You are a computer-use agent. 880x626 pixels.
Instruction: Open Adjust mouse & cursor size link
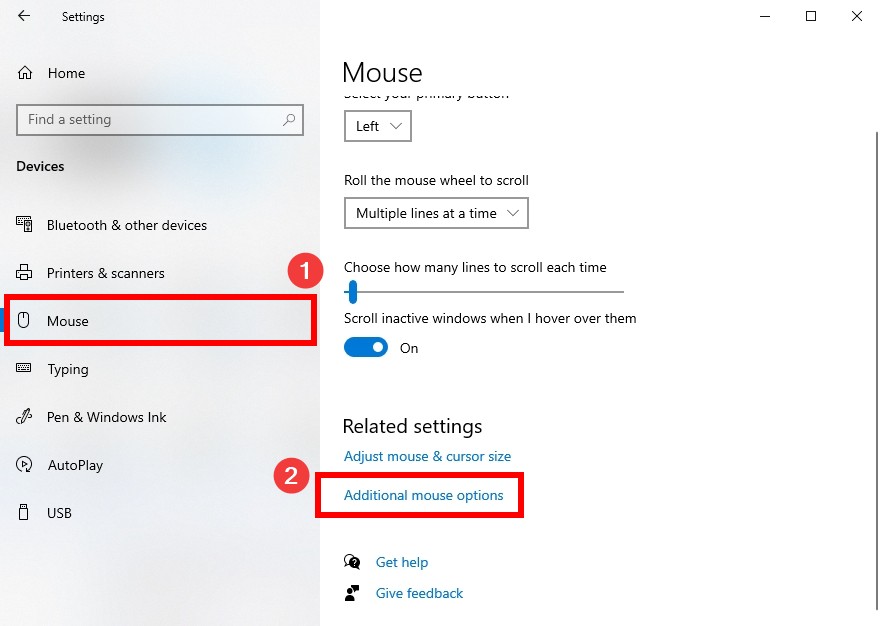pyautogui.click(x=428, y=456)
